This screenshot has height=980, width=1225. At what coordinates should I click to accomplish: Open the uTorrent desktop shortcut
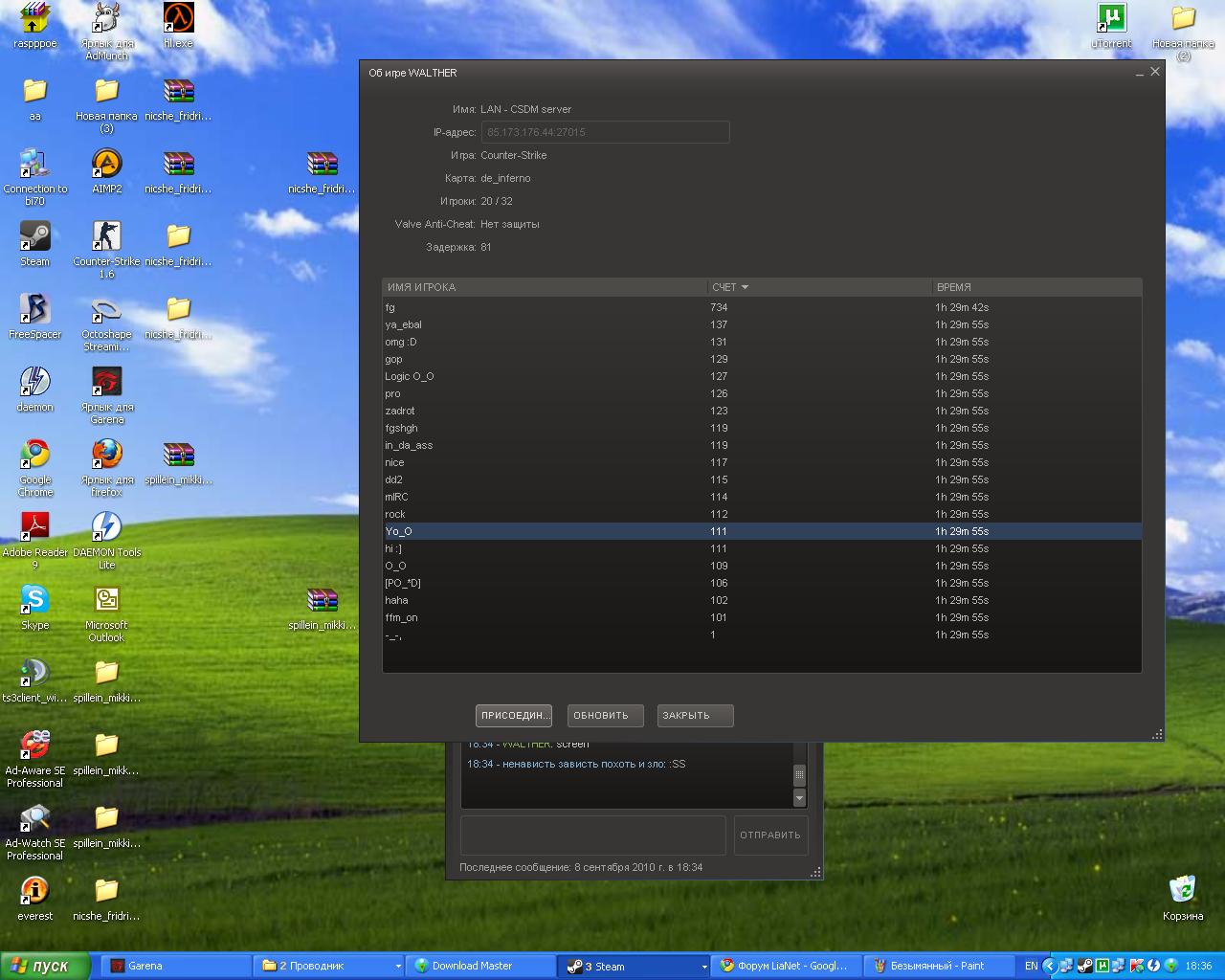[1111, 26]
